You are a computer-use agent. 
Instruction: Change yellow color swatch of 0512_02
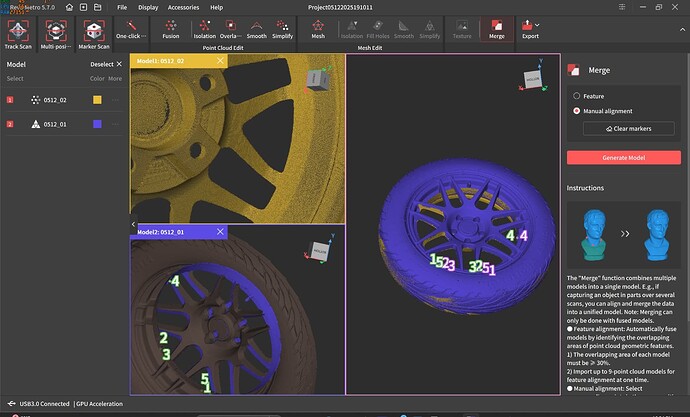point(97,100)
